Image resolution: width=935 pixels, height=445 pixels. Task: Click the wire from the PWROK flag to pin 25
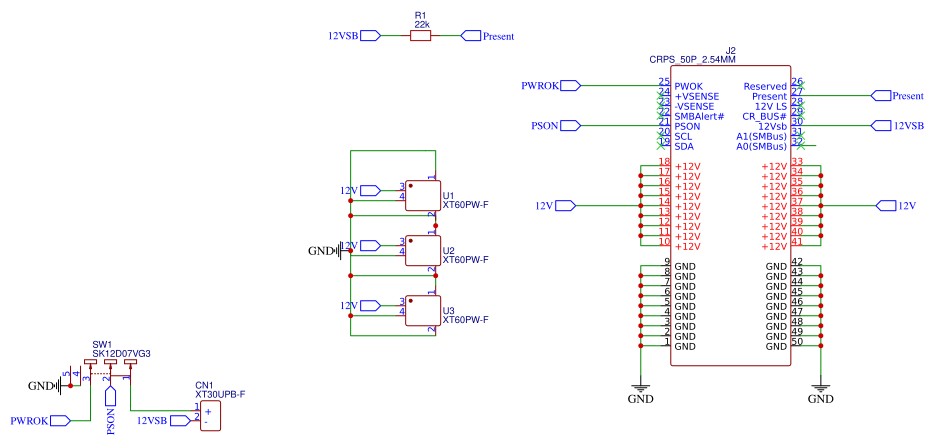click(x=620, y=85)
